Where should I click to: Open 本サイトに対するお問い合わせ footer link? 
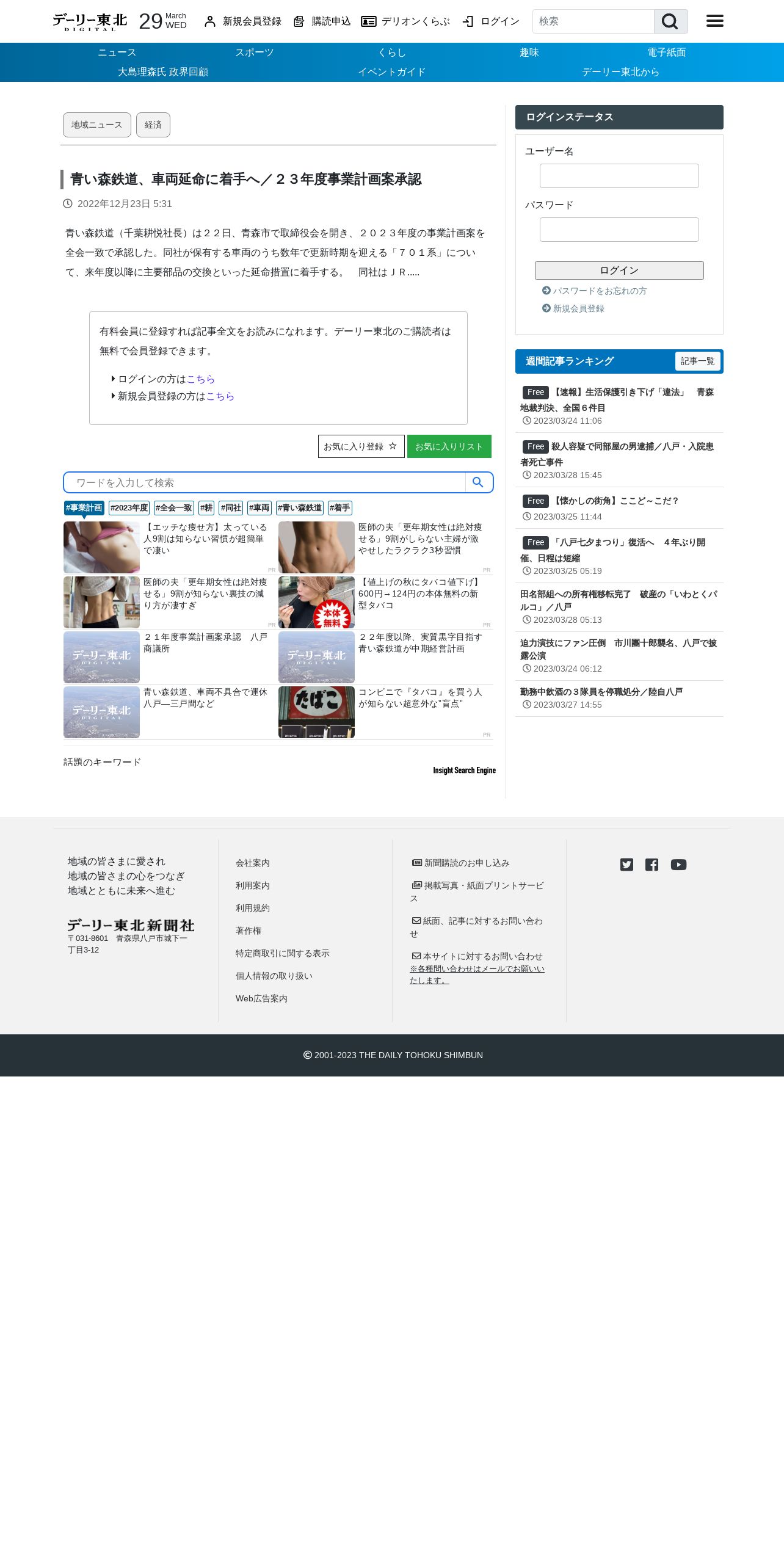point(477,956)
